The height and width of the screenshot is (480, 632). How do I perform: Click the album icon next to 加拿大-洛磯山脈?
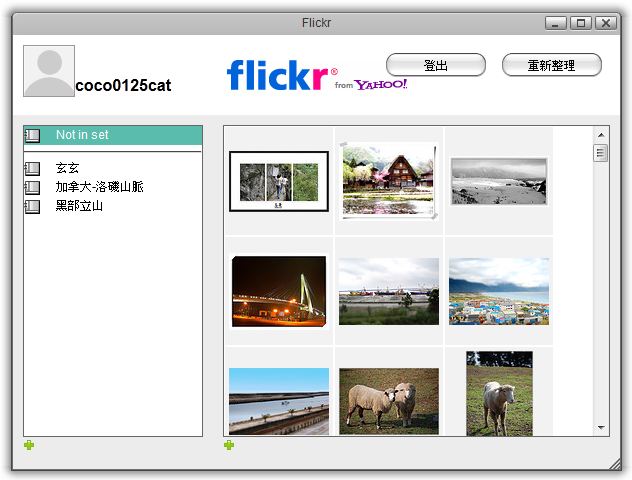[32, 187]
